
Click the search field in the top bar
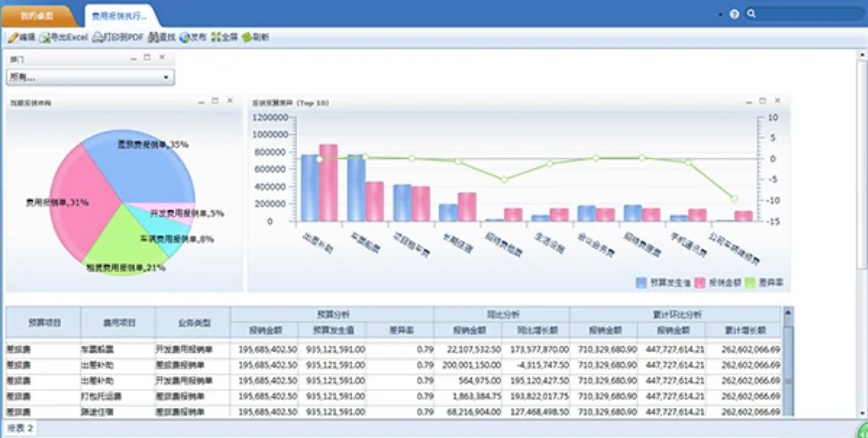810,14
